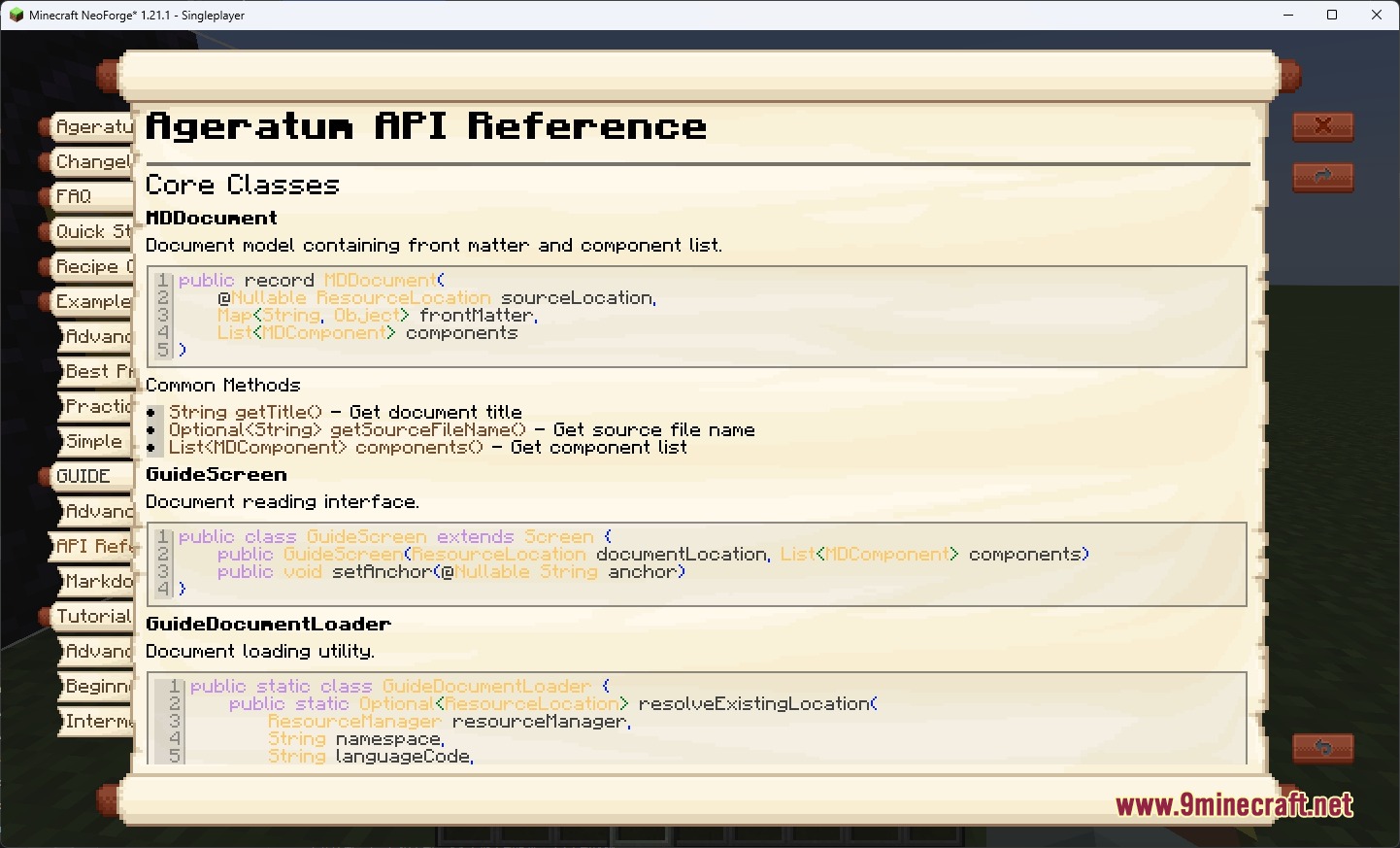Click the 'MDDocument' subheading
The height and width of the screenshot is (848, 1400).
point(212,218)
